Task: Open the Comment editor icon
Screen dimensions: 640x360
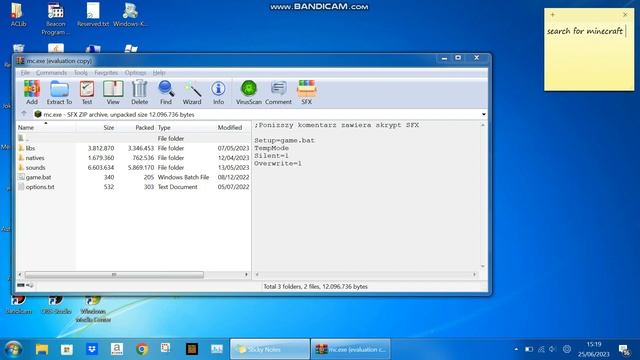Action: tap(278, 92)
